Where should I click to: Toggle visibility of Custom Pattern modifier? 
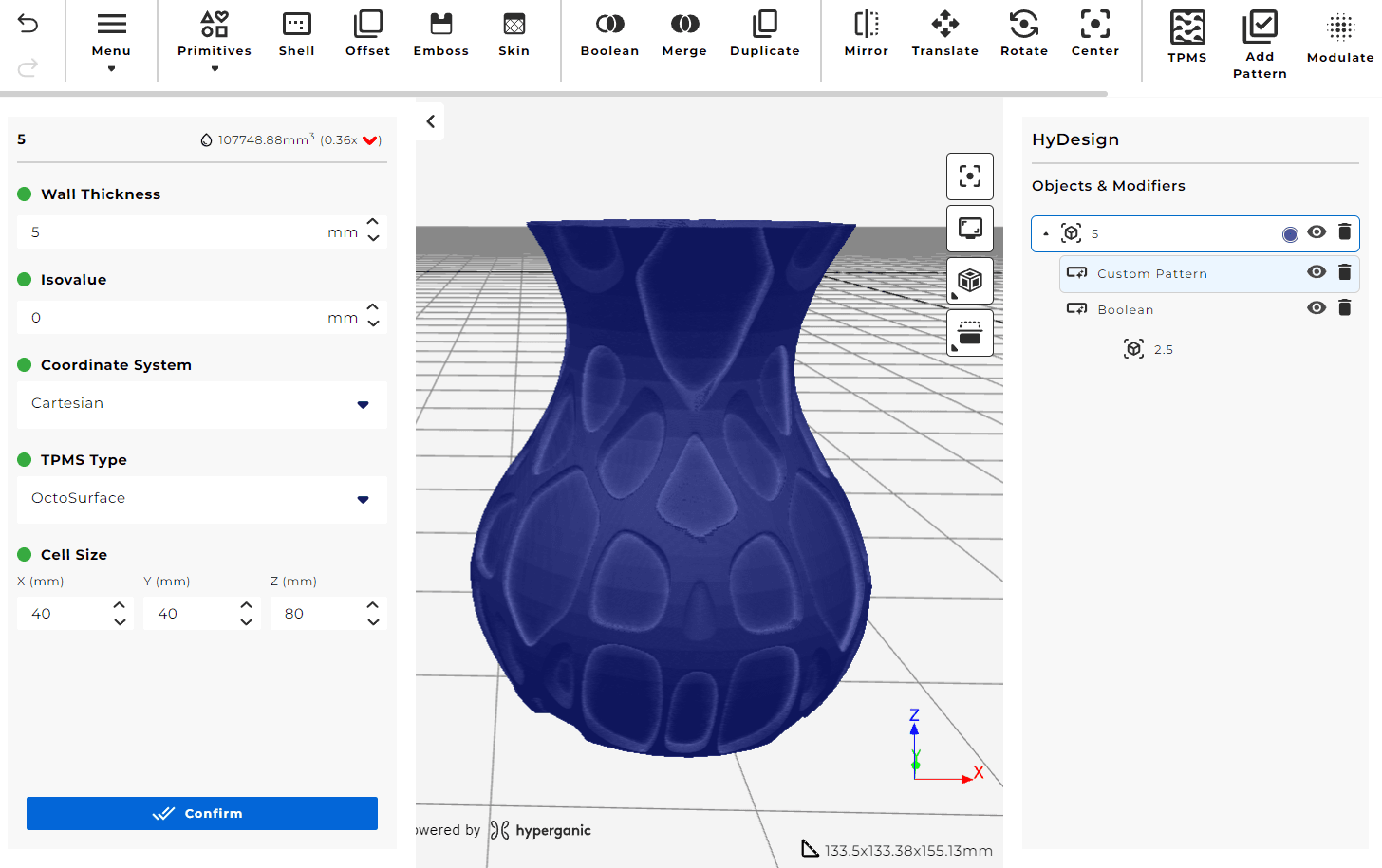(x=1317, y=272)
